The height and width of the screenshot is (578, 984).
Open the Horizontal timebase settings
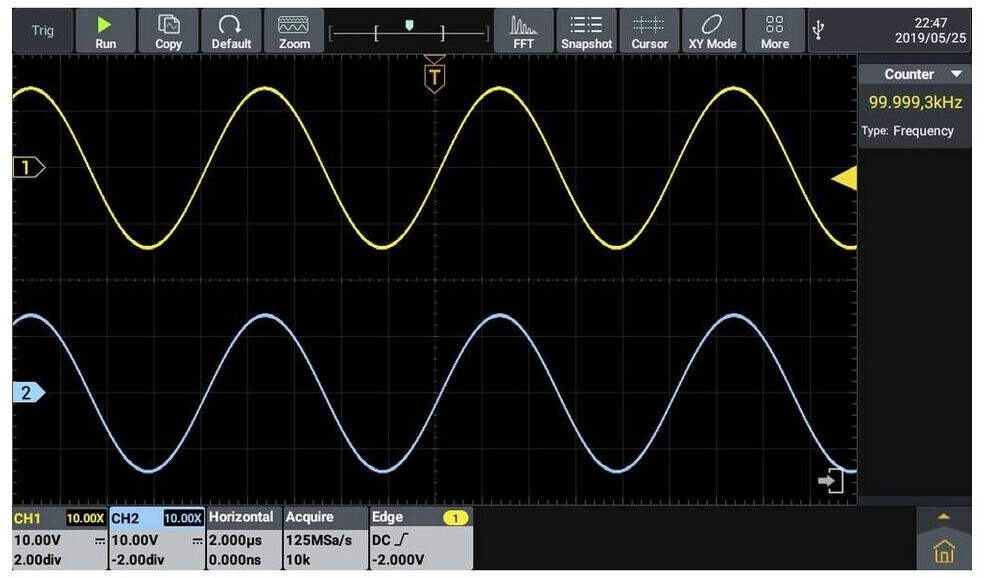click(x=240, y=538)
